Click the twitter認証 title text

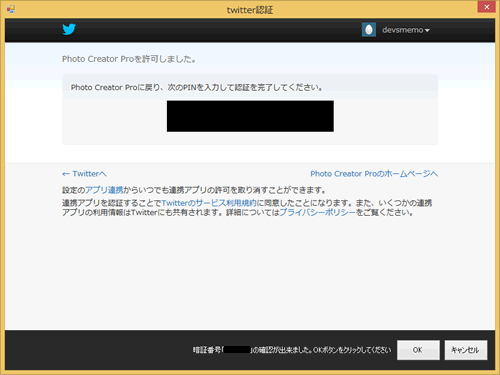(250, 10)
